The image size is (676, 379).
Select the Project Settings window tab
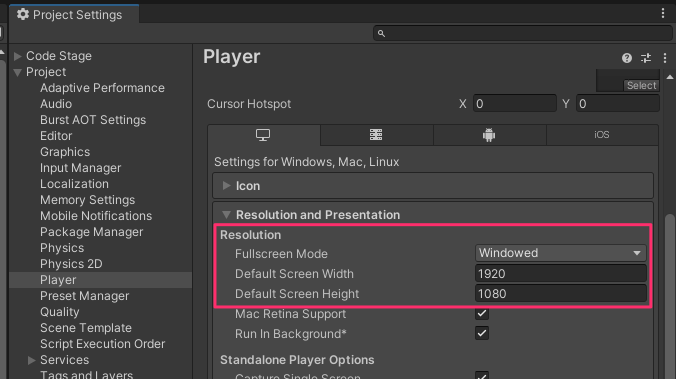[x=74, y=14]
